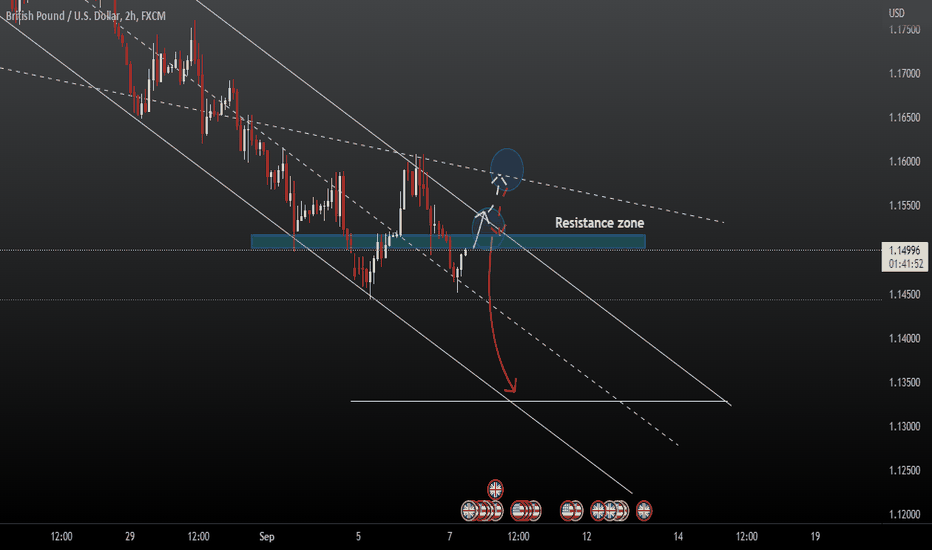Click the 19 date label on time axis
This screenshot has height=550, width=932.
tap(816, 536)
